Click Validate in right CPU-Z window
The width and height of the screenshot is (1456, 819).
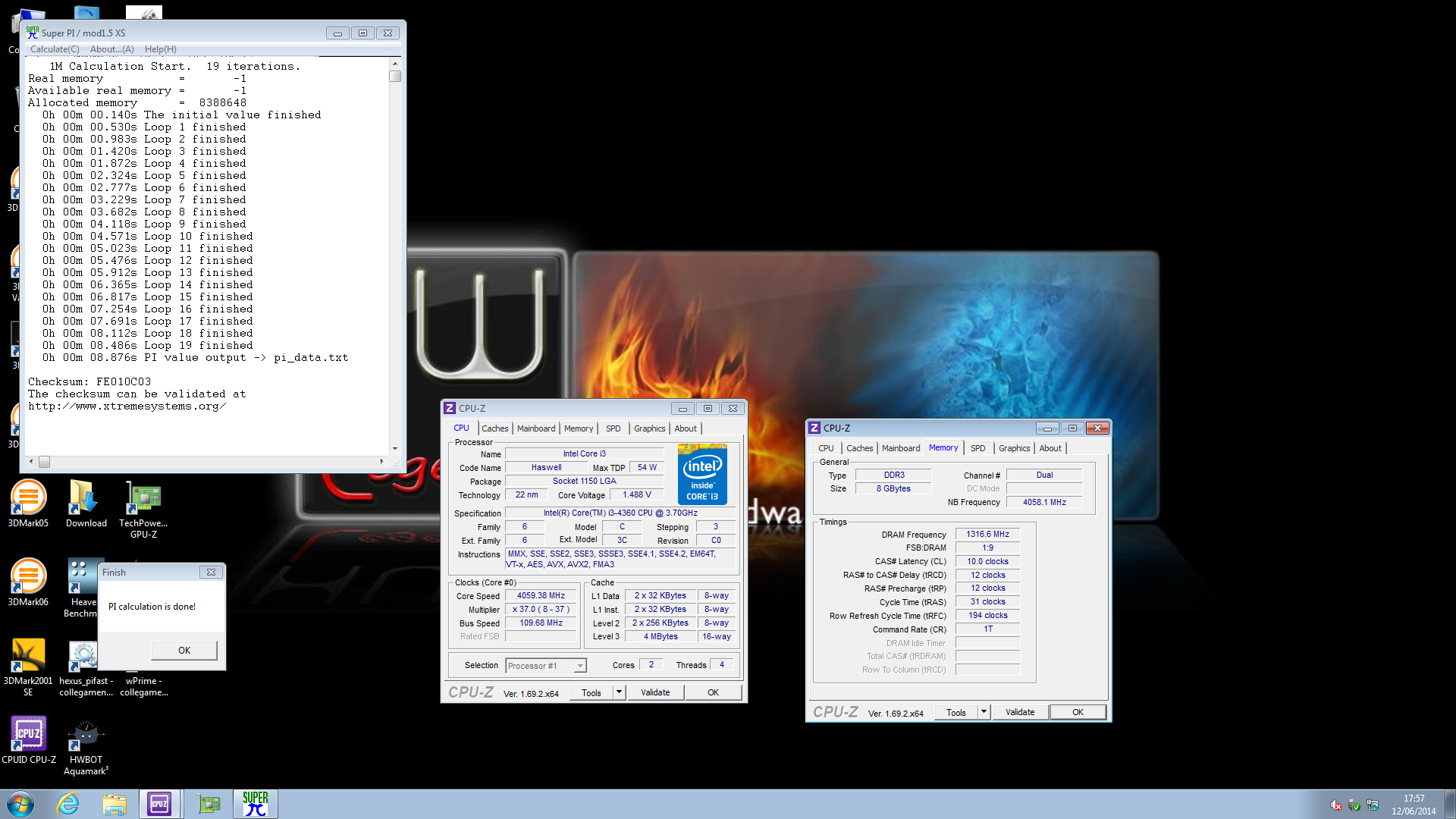(x=1020, y=712)
